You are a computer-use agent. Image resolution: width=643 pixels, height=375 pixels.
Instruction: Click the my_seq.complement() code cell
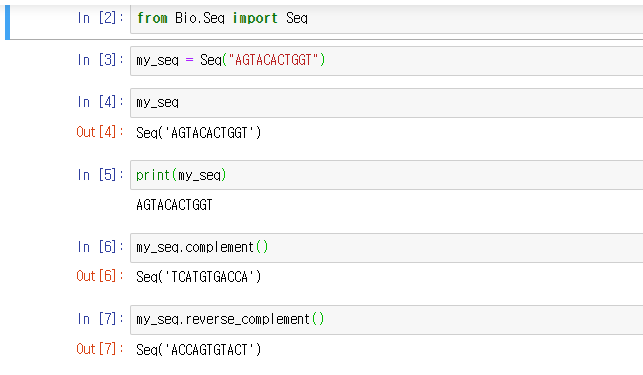[x=386, y=247]
